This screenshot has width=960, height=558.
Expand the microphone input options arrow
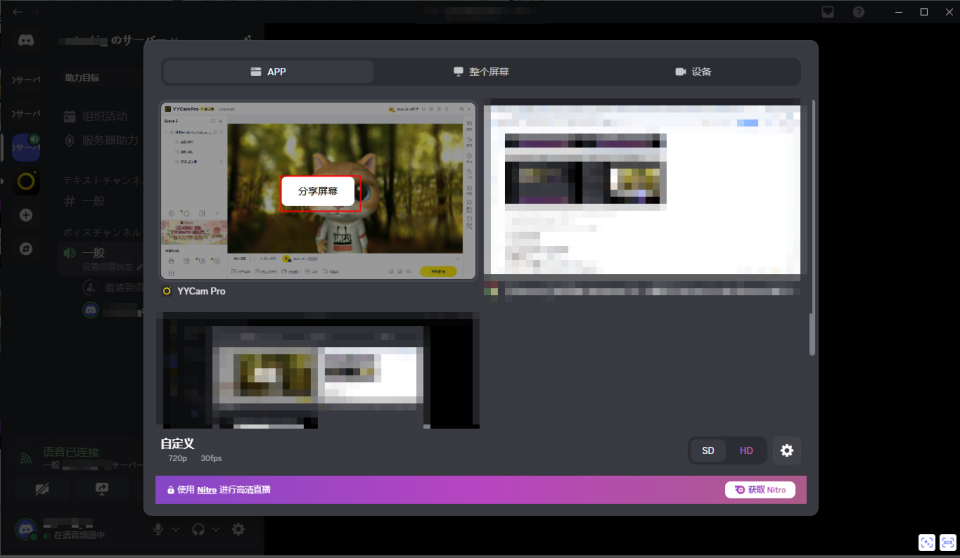(x=176, y=530)
